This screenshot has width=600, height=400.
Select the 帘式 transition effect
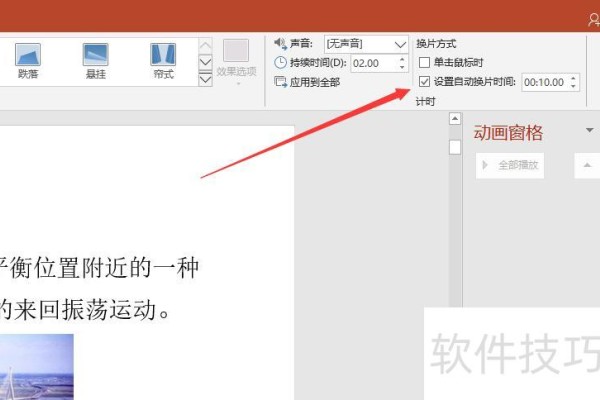(163, 61)
